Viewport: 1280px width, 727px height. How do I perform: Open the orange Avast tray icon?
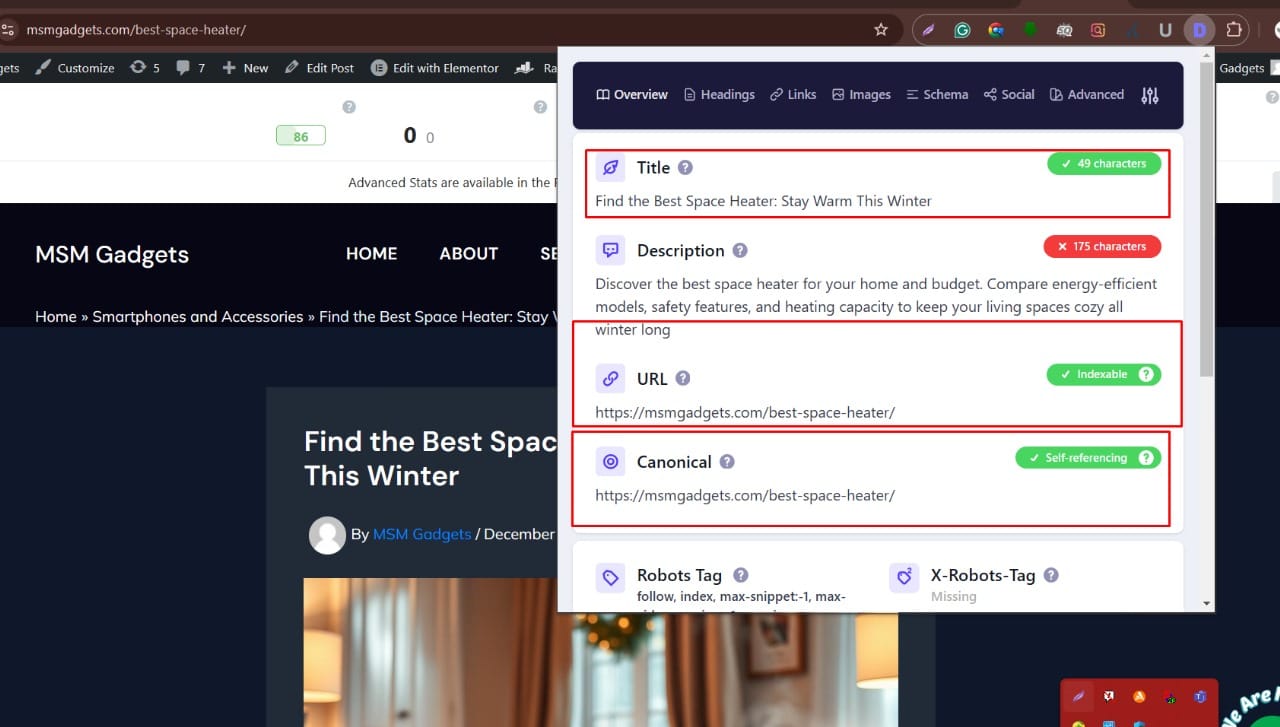(x=1139, y=696)
